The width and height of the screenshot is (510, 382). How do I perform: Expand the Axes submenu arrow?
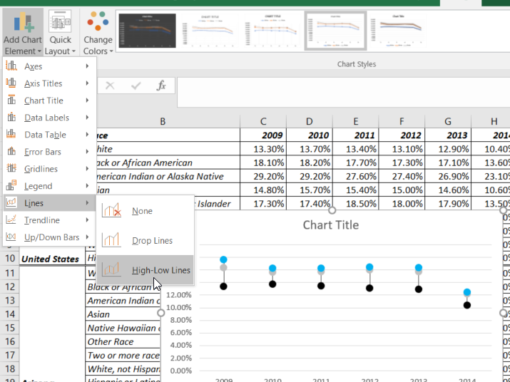pyautogui.click(x=87, y=66)
